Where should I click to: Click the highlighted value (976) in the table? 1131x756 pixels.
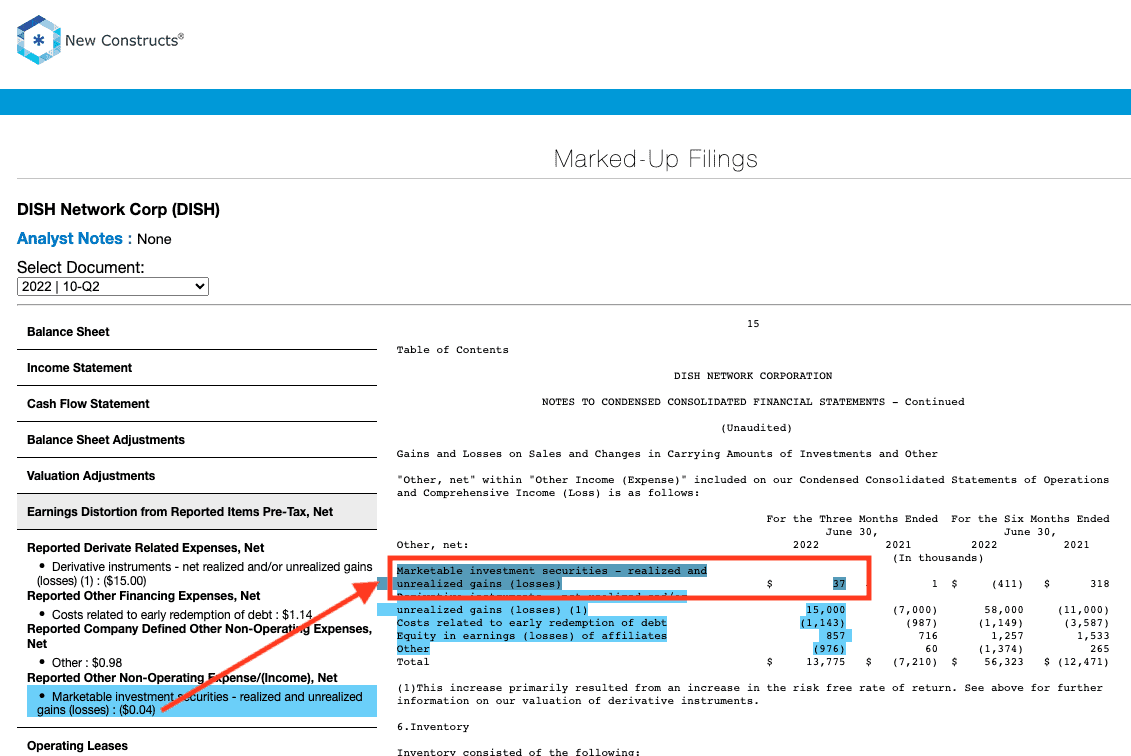829,649
